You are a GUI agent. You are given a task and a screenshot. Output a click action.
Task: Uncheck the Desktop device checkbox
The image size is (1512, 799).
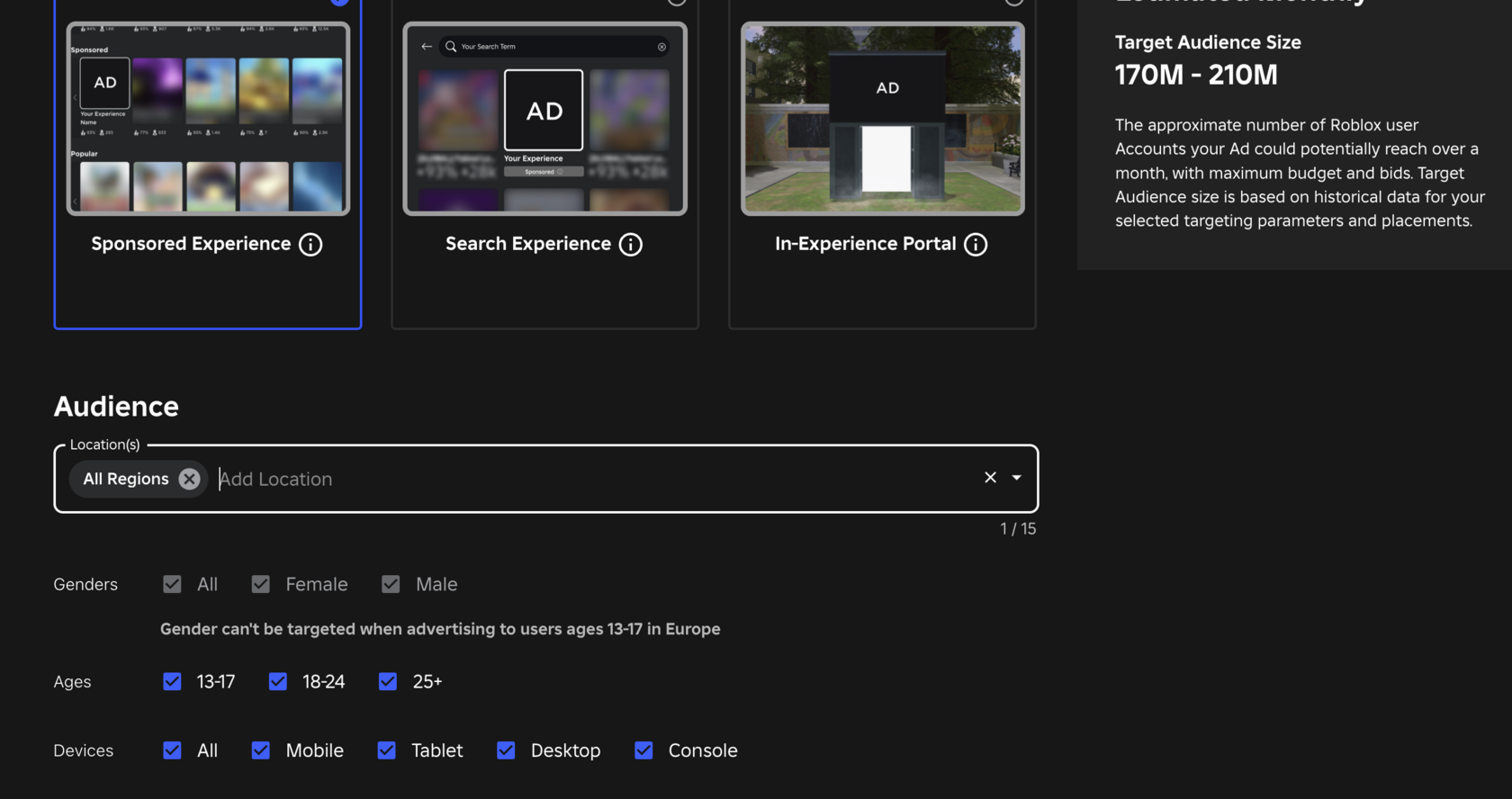506,750
